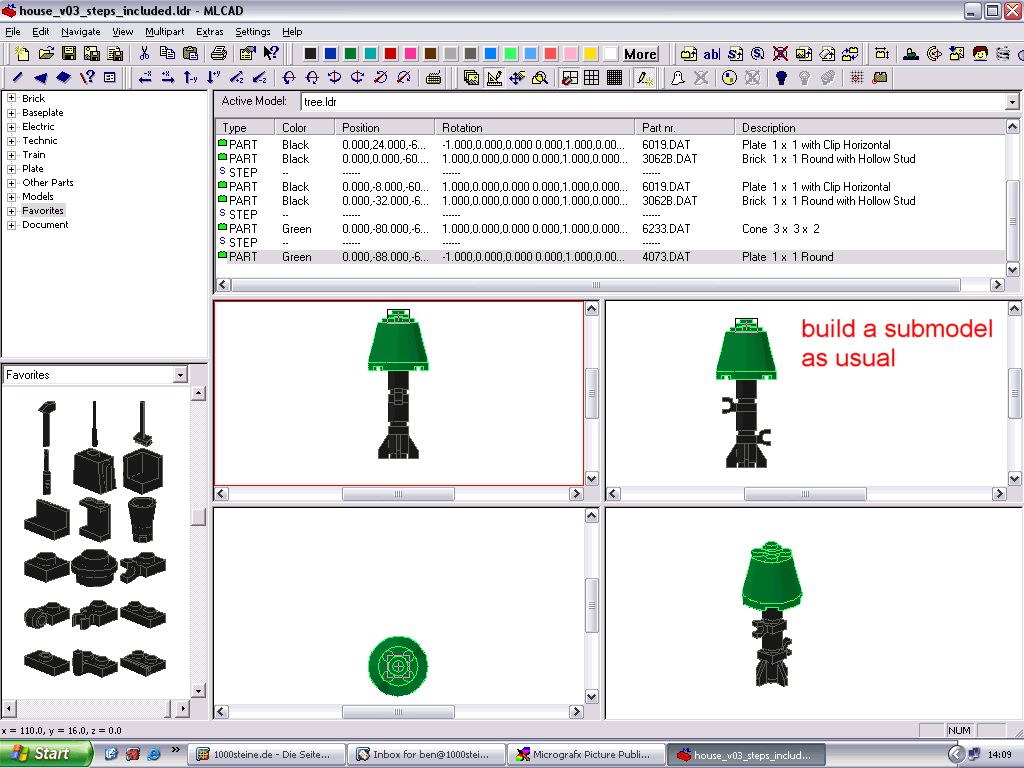Switch to edit/place mode ruler tool
1024x768 pixels.
click(494, 78)
